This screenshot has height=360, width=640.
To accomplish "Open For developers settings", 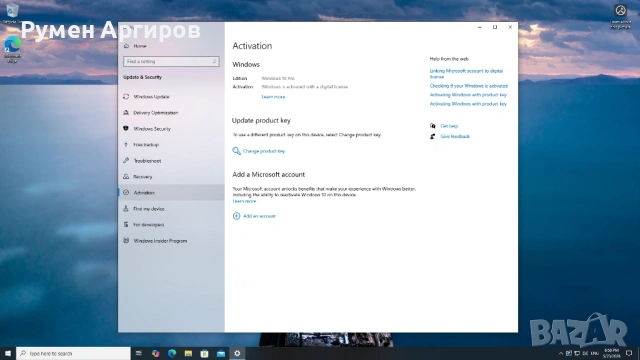I will [171, 224].
